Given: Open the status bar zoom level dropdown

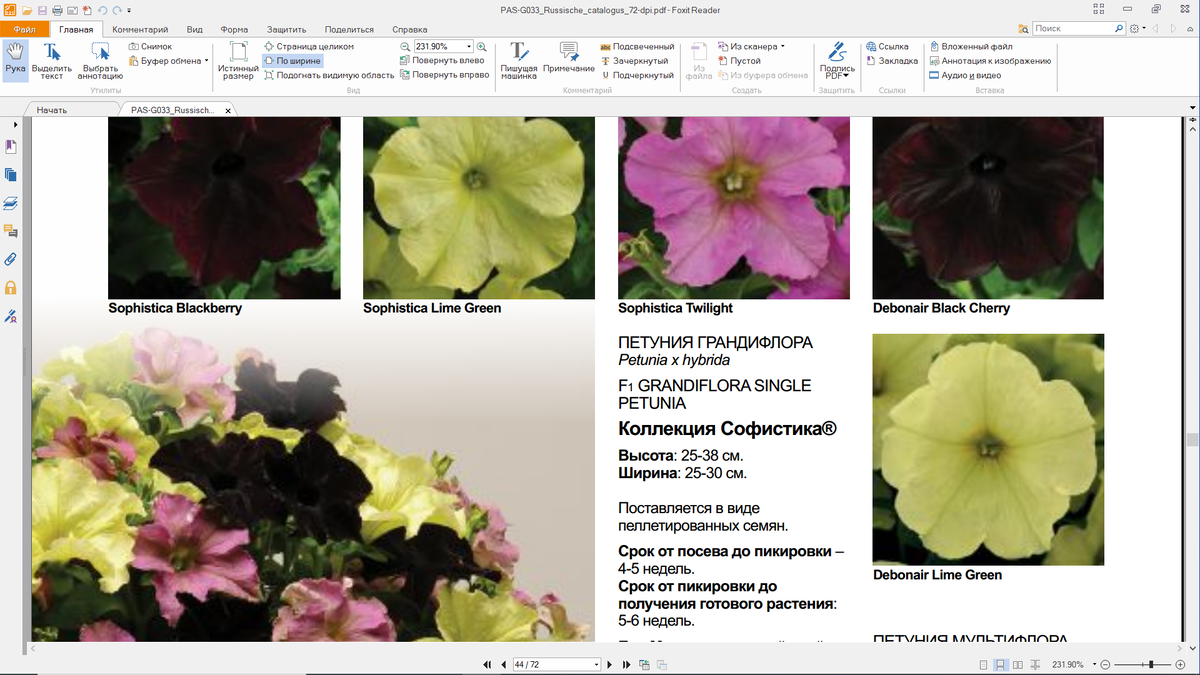Looking at the screenshot, I should coord(1095,665).
